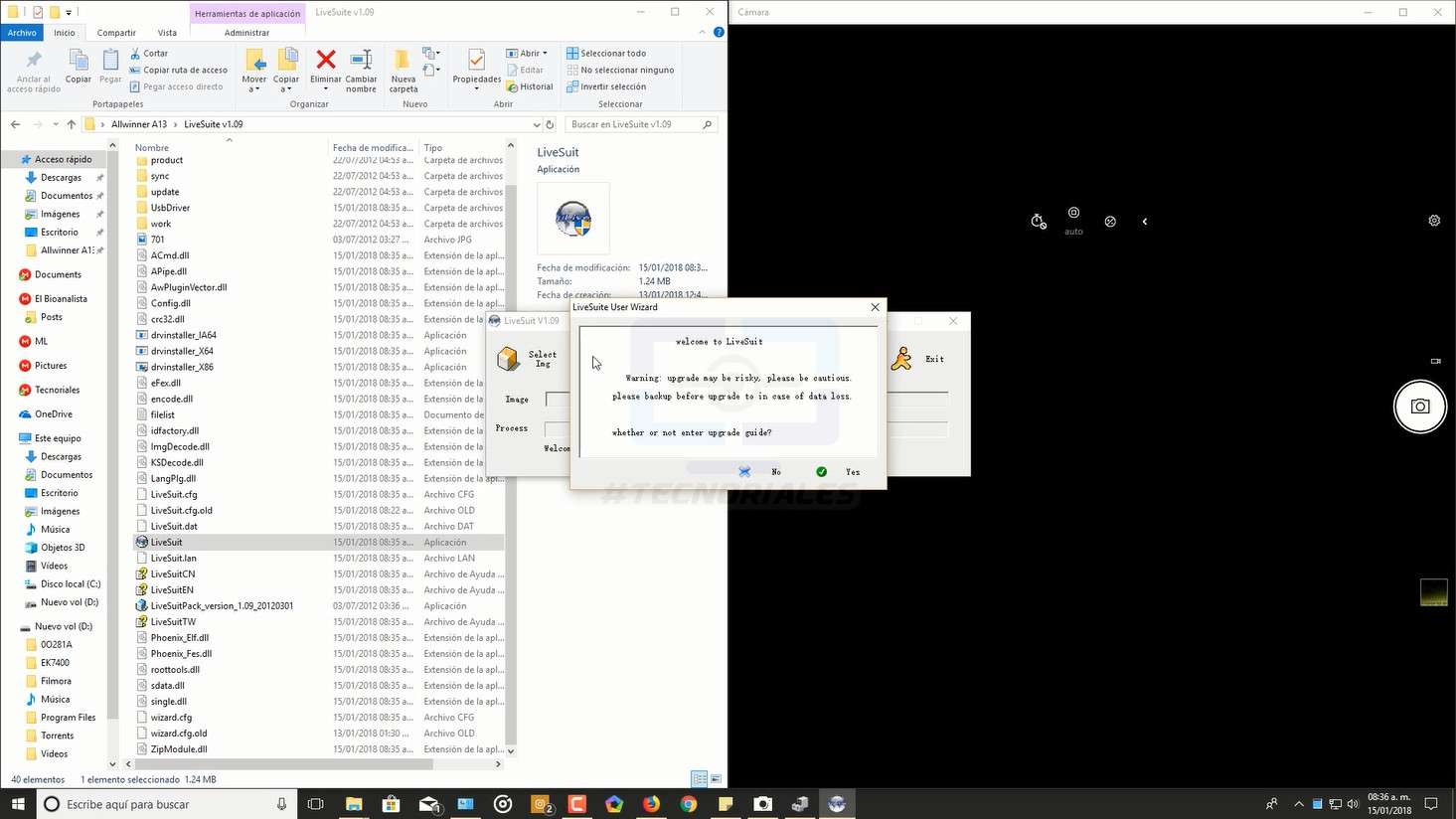Viewport: 1456px width, 819px height.
Task: Switch to details view toggle
Action: (699, 779)
